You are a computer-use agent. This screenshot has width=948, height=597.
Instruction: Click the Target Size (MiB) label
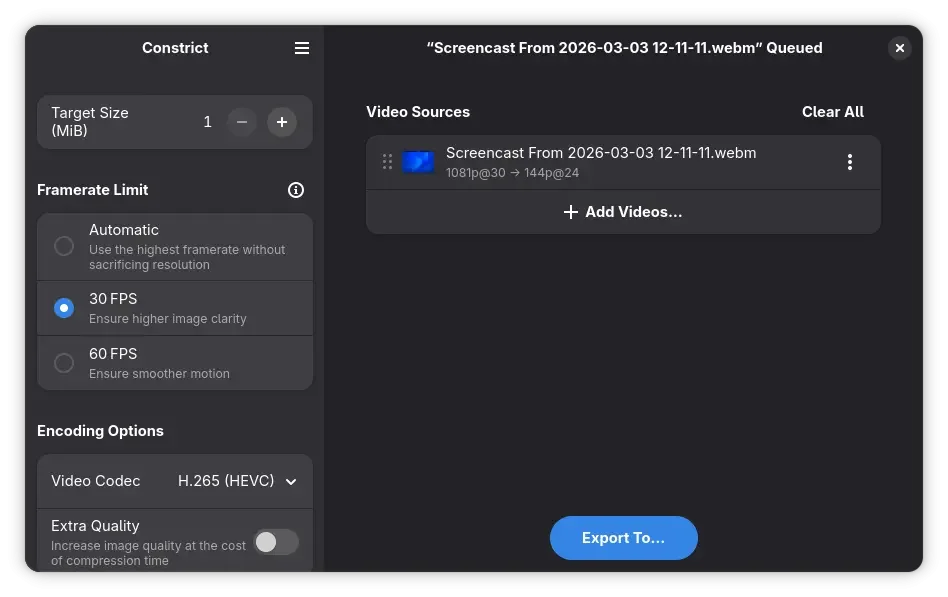point(90,122)
